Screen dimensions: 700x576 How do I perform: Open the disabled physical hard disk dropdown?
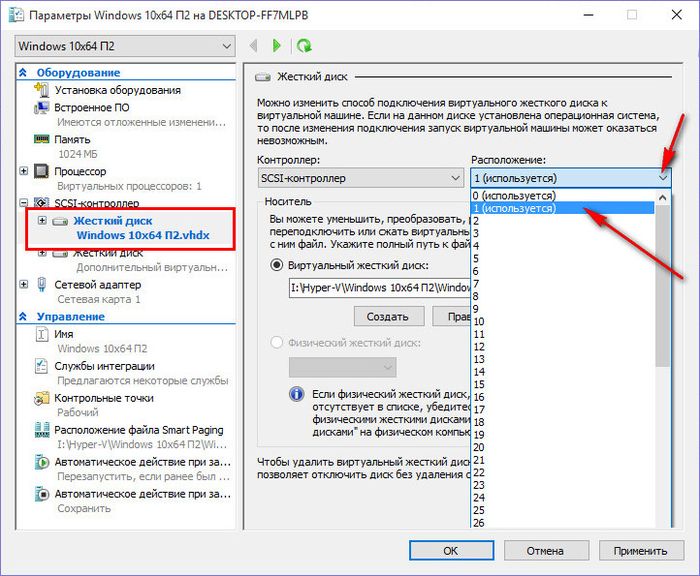(342, 367)
